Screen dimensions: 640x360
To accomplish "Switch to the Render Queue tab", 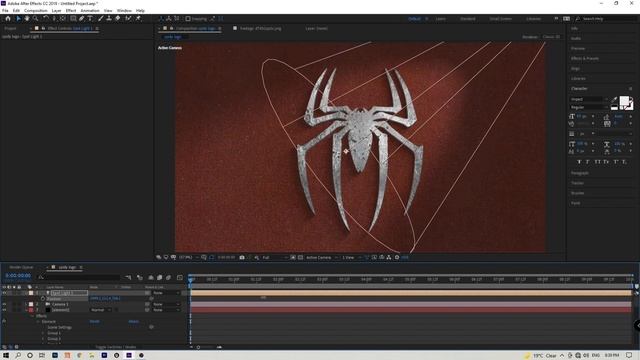I will 21,267.
